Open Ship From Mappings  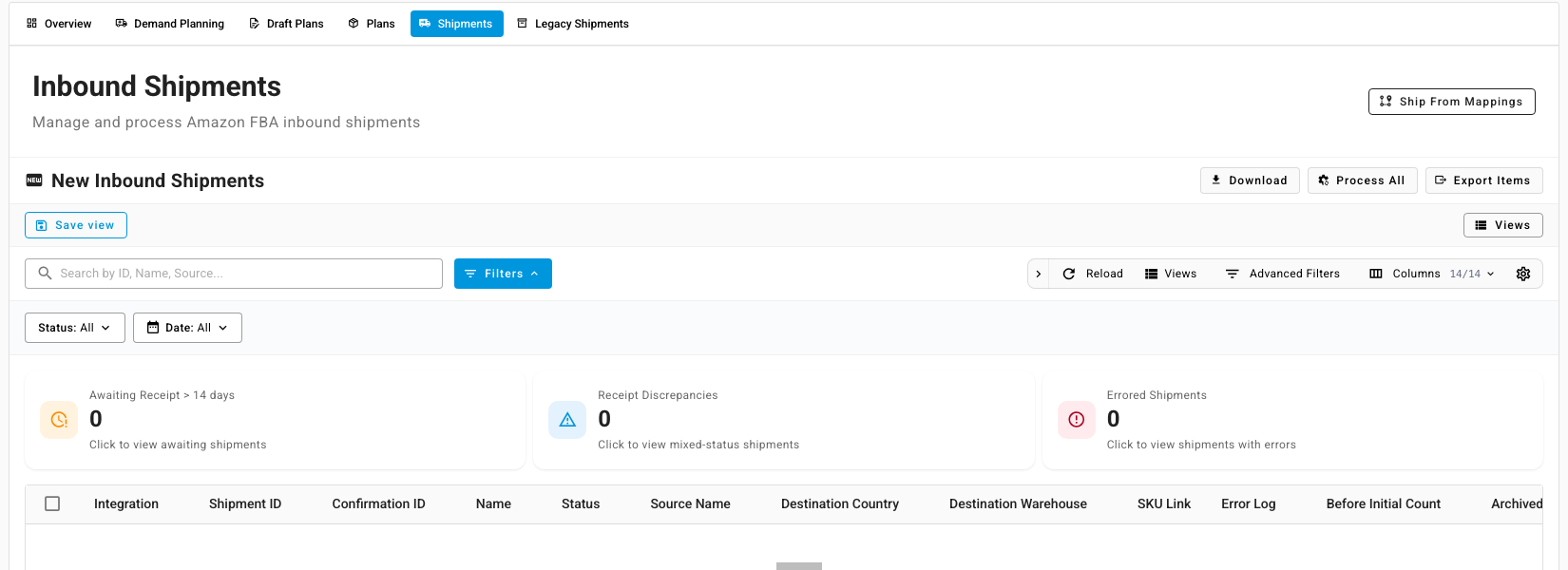tap(1451, 102)
